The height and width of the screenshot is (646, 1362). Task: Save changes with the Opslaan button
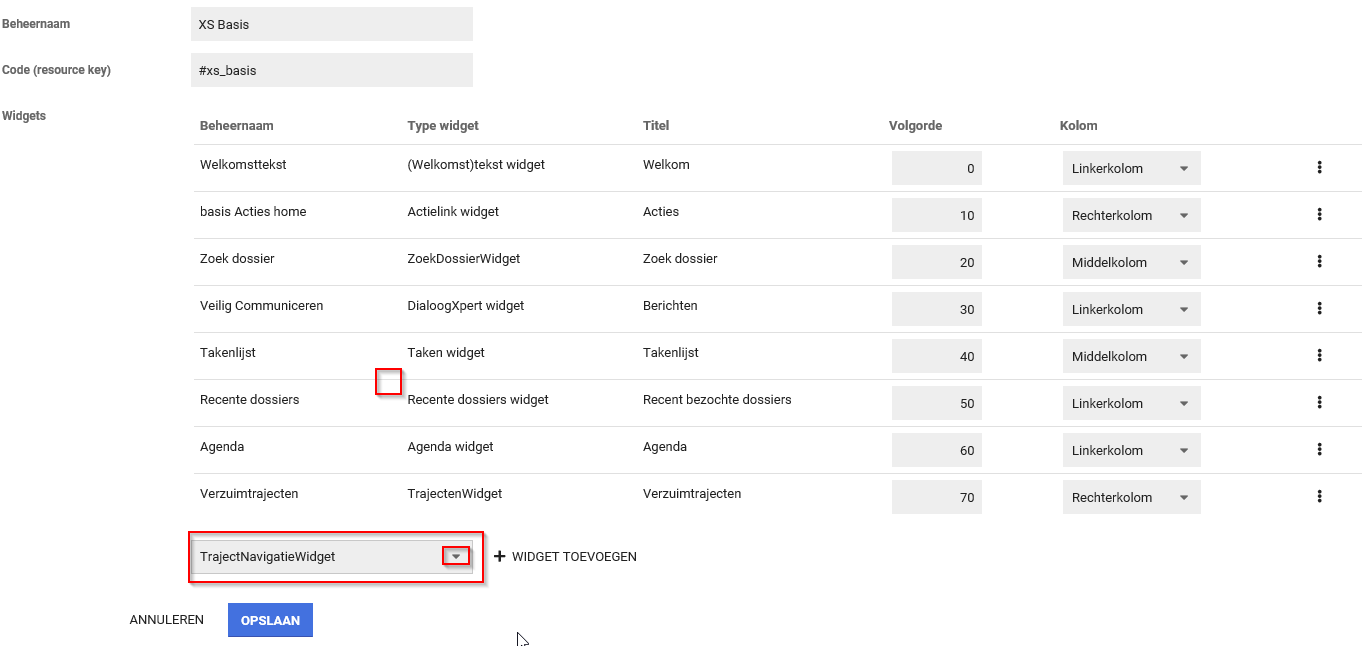[270, 620]
